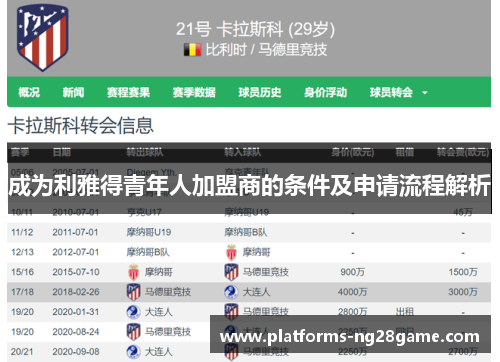Click the date 2020-09-08
The width and height of the screenshot is (500, 362).
[76, 352]
